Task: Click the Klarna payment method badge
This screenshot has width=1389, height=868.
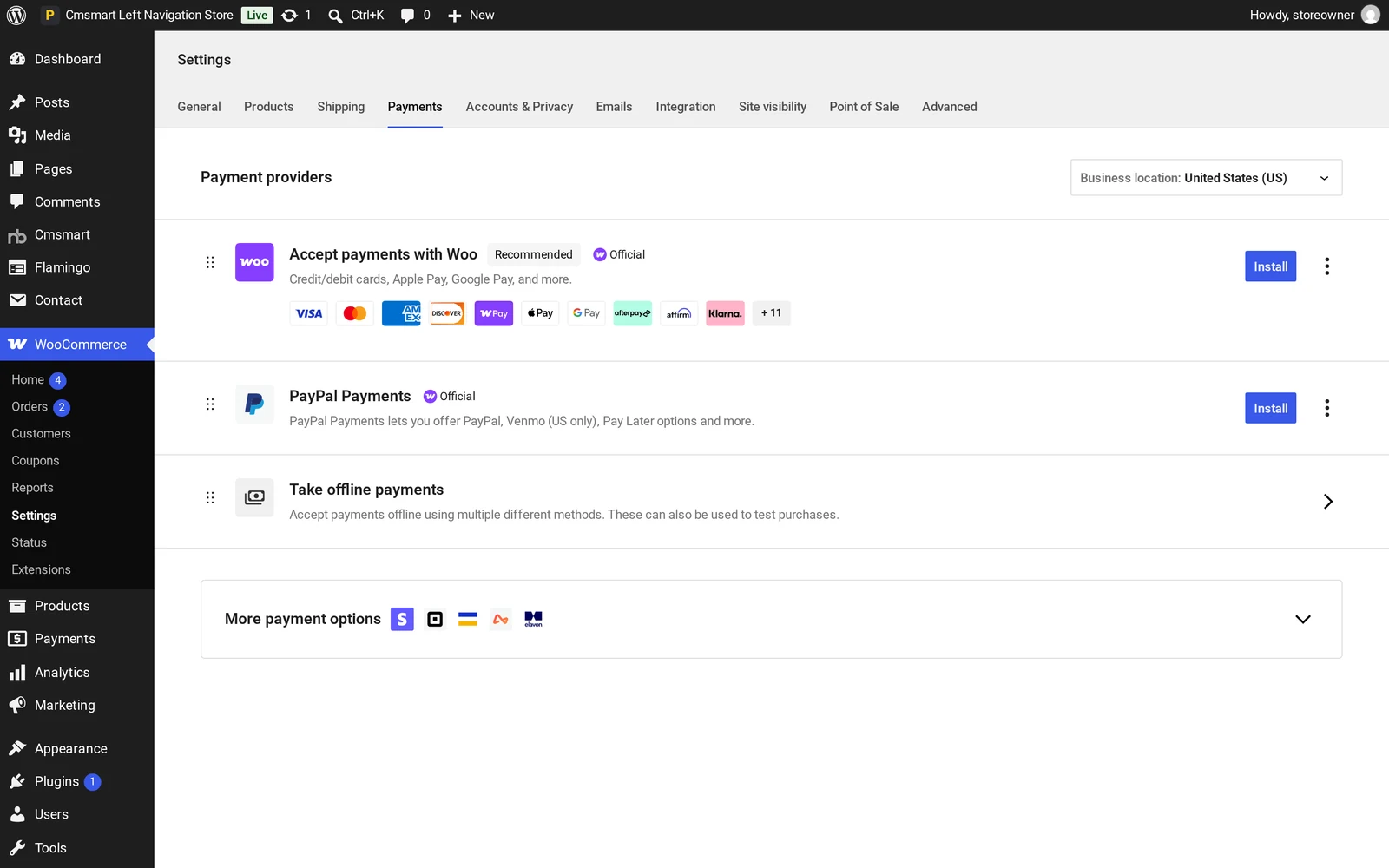Action: click(x=725, y=313)
